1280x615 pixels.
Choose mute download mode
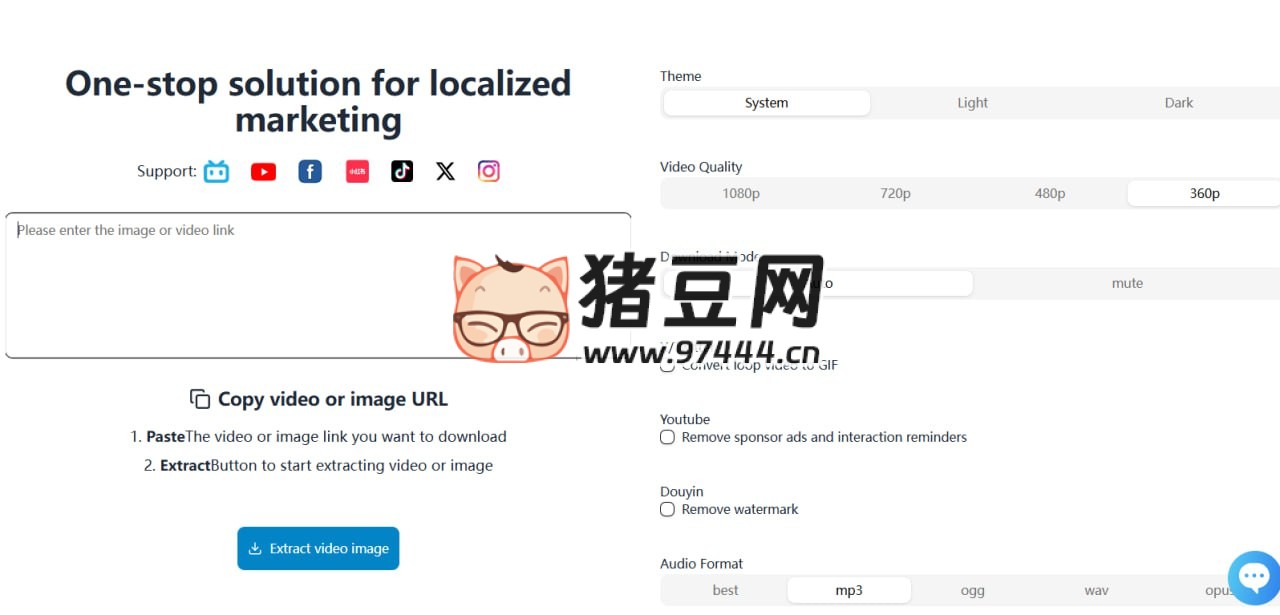[x=1127, y=283]
